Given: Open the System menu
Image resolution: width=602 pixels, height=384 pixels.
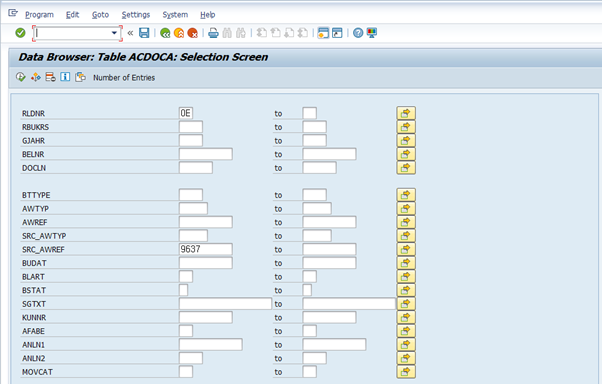Looking at the screenshot, I should tap(175, 15).
